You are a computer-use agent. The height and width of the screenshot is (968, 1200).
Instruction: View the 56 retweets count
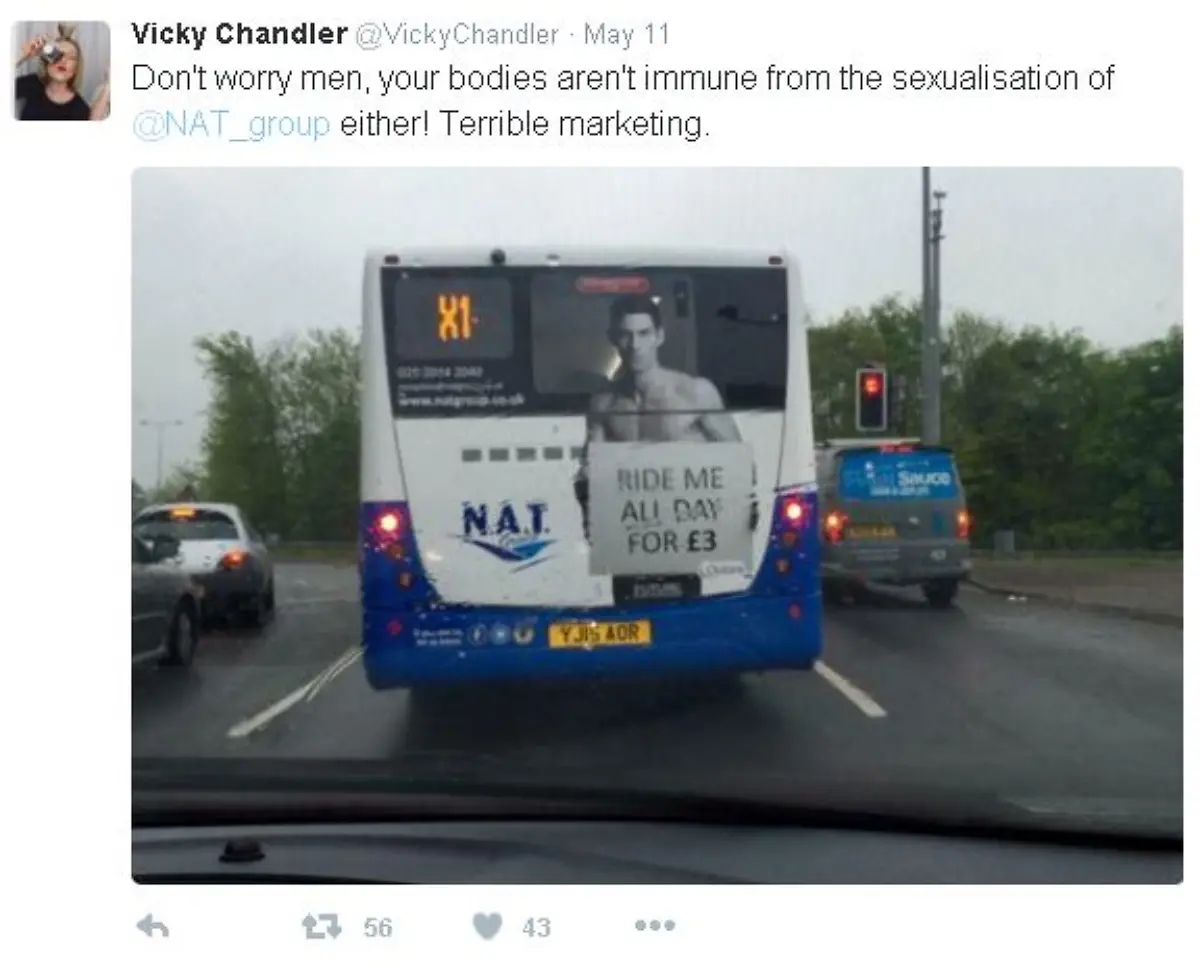(377, 928)
